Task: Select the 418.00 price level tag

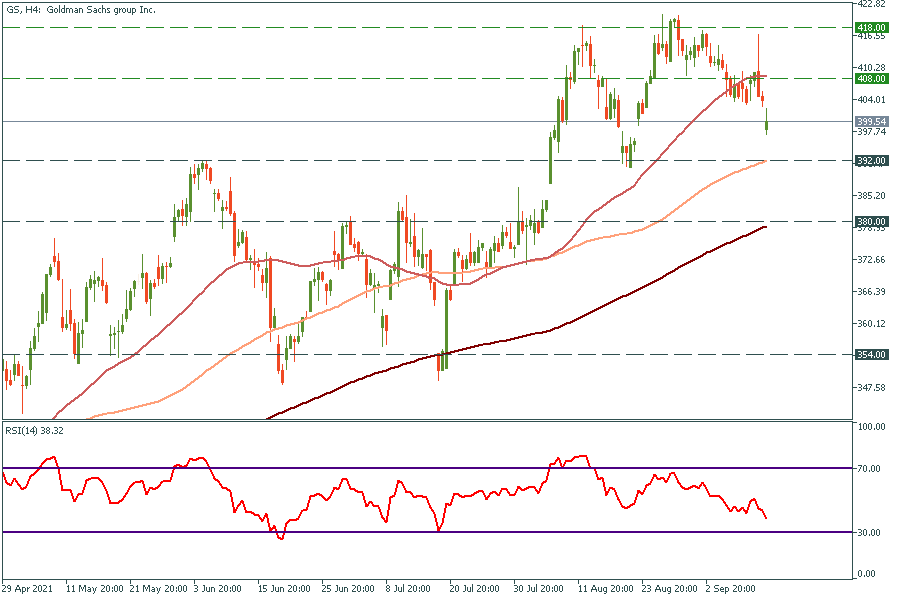Action: tap(872, 27)
